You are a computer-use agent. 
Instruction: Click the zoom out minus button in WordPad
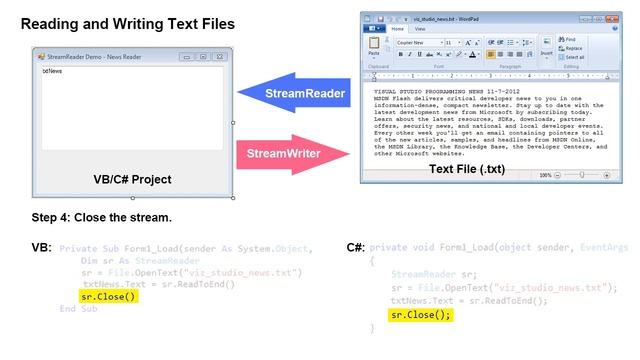[558, 175]
